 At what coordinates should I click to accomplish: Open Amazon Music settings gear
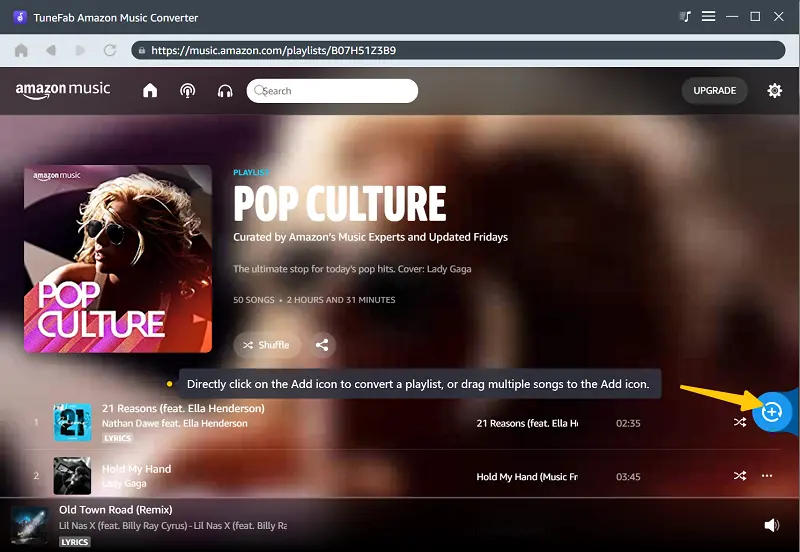(x=774, y=90)
